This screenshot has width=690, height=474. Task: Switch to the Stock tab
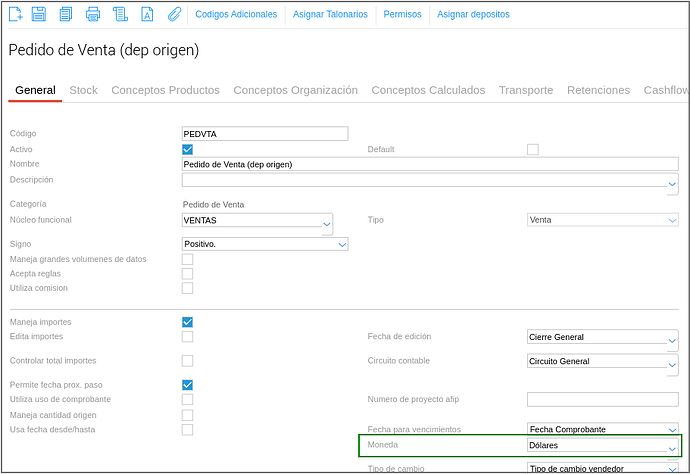pos(84,90)
